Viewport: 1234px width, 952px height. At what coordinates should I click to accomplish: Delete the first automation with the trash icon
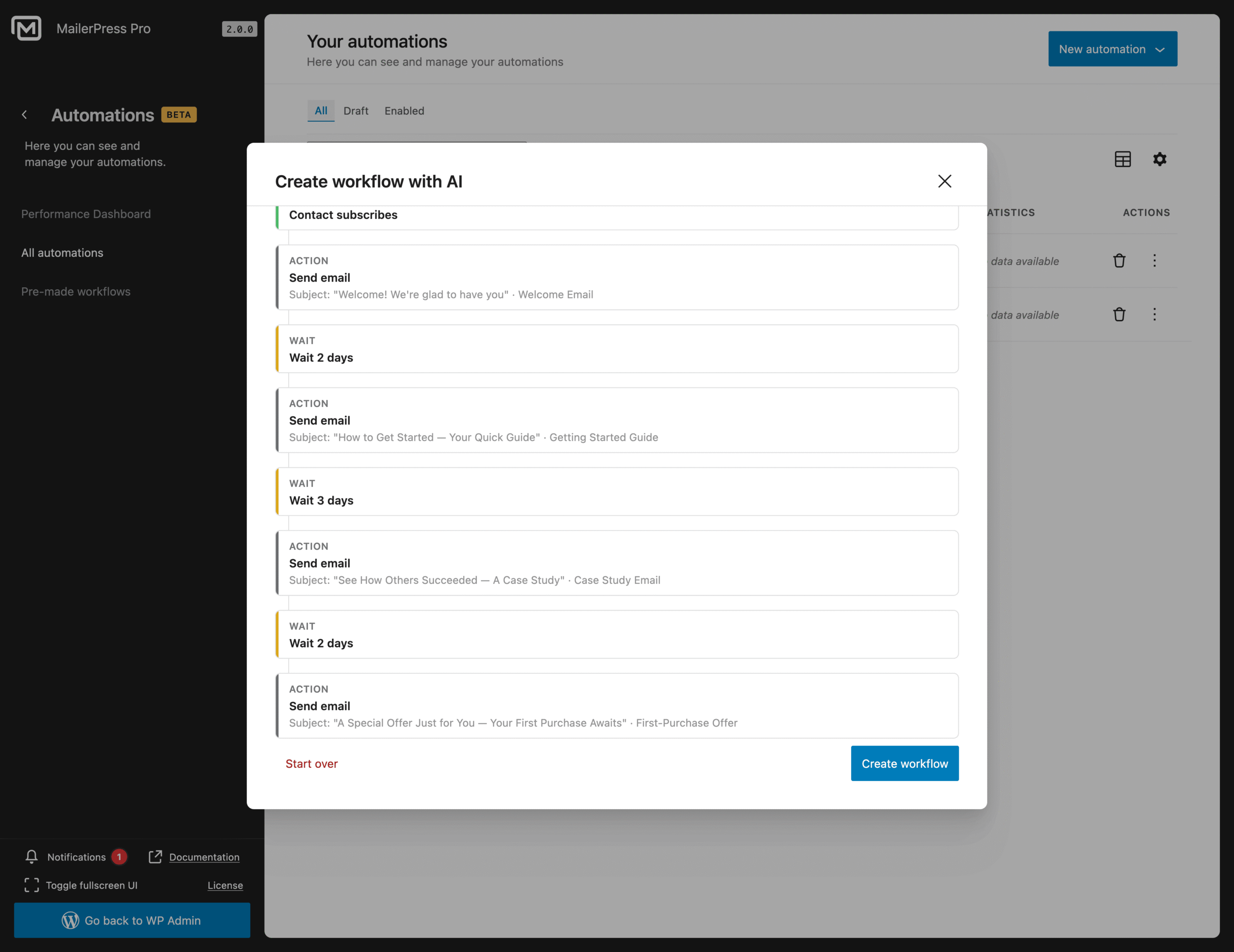coord(1120,260)
